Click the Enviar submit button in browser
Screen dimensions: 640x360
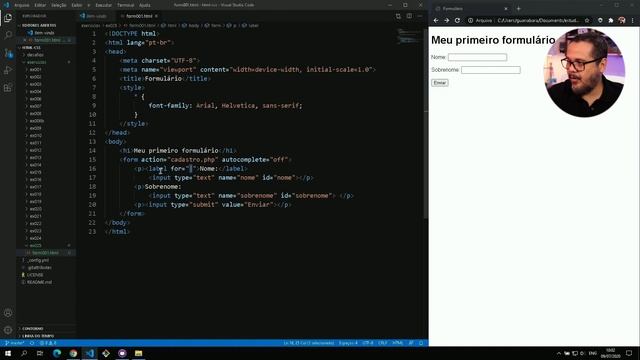tap(440, 83)
